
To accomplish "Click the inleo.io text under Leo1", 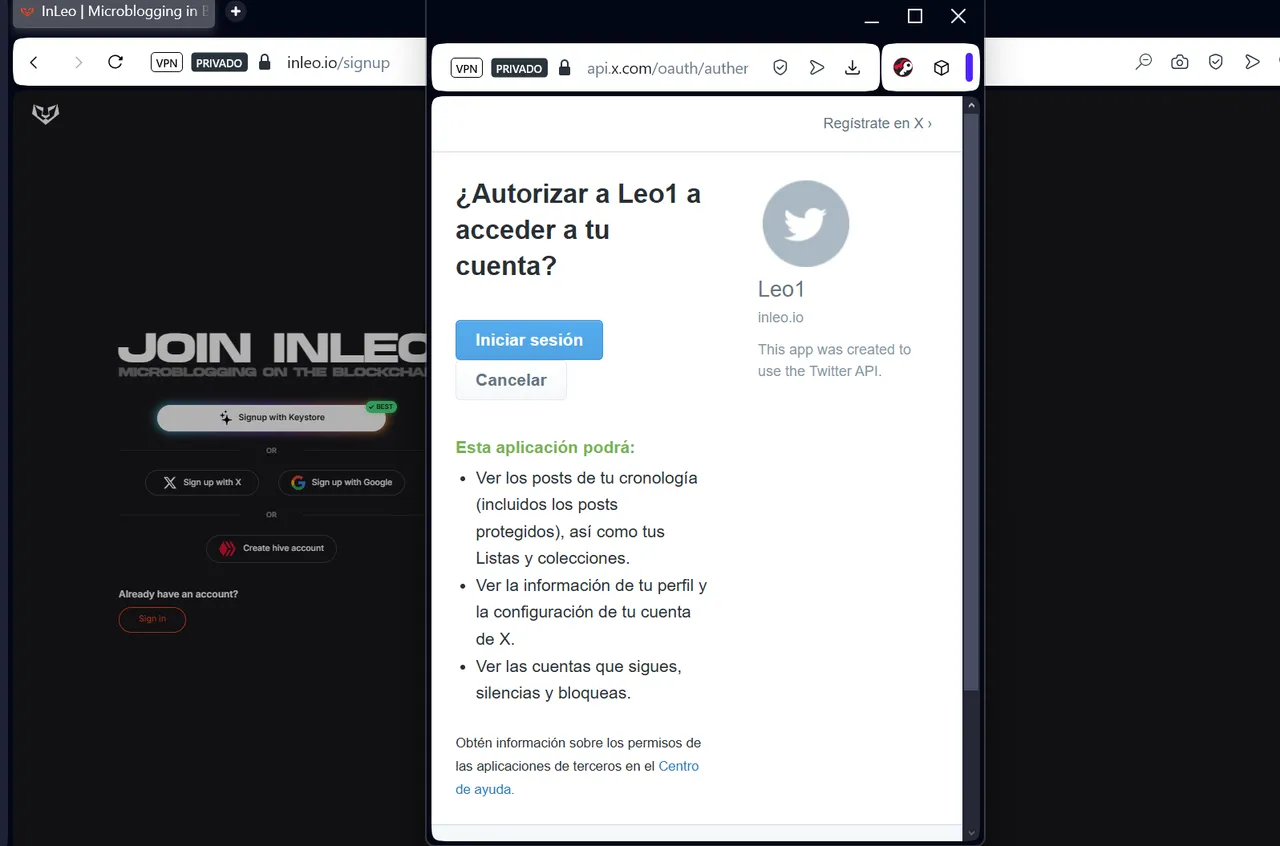I will [780, 317].
